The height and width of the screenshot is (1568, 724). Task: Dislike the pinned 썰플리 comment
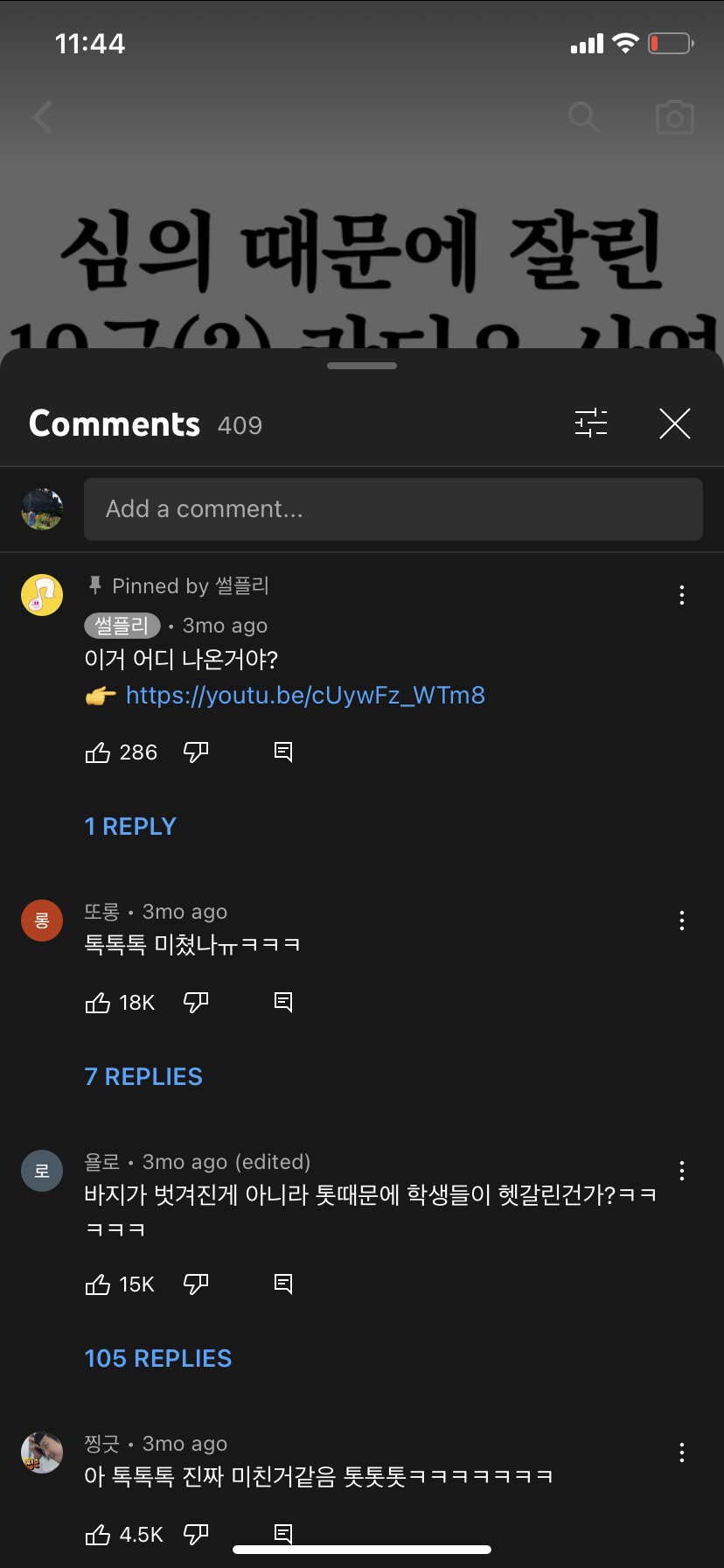pos(196,752)
